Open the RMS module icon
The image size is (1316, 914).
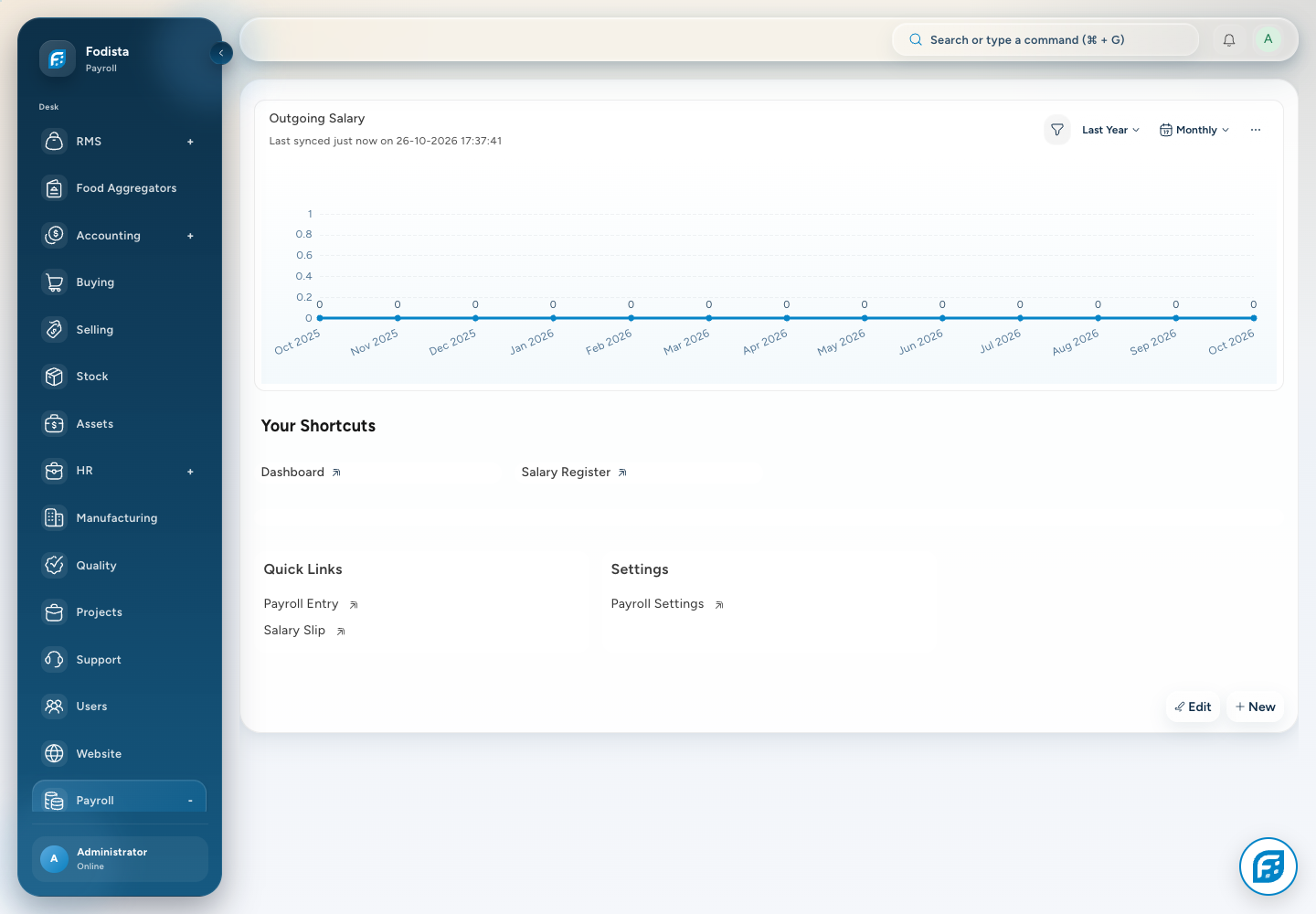(55, 141)
